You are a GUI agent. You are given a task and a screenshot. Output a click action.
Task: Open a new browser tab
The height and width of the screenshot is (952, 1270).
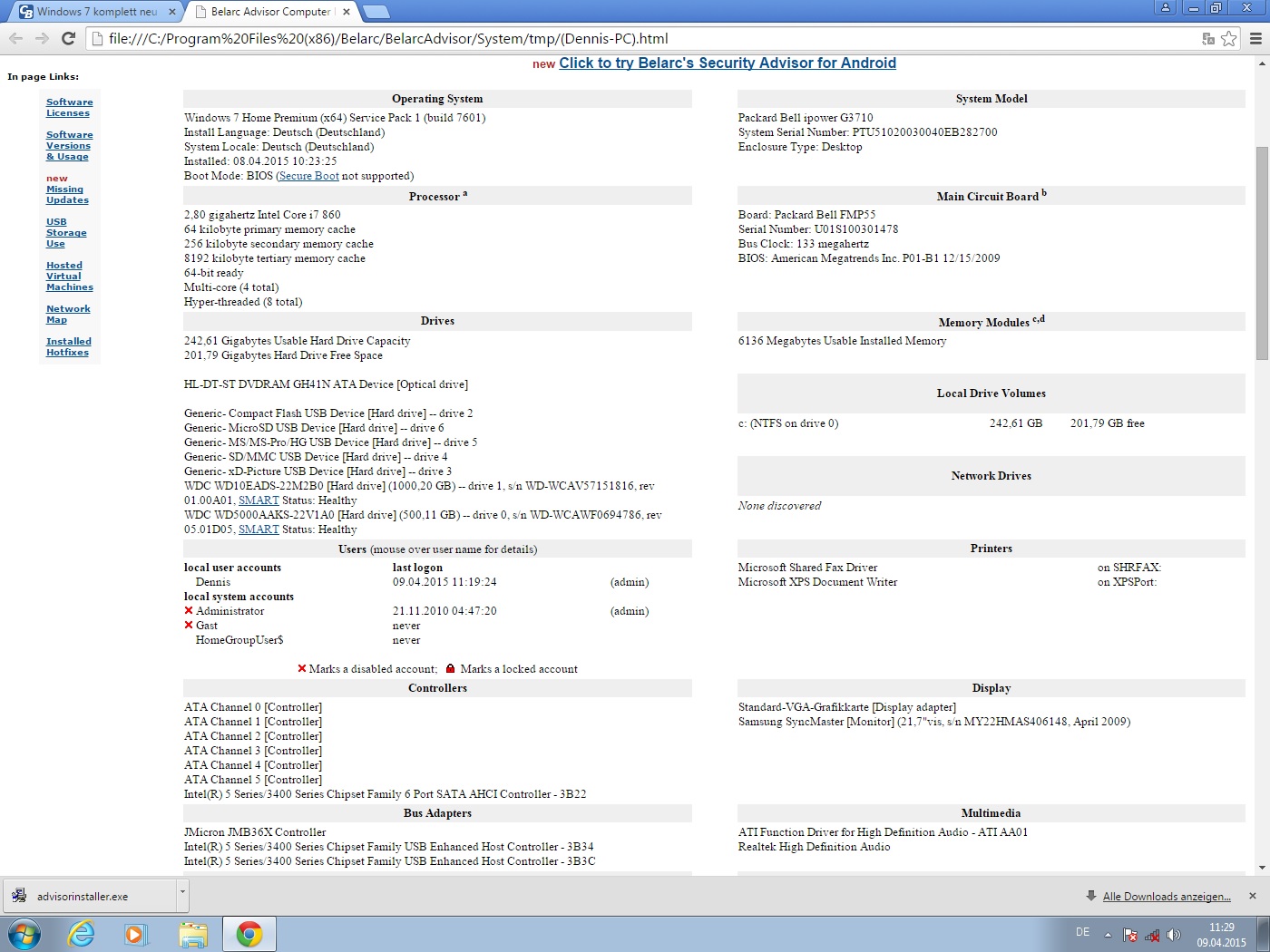(376, 12)
